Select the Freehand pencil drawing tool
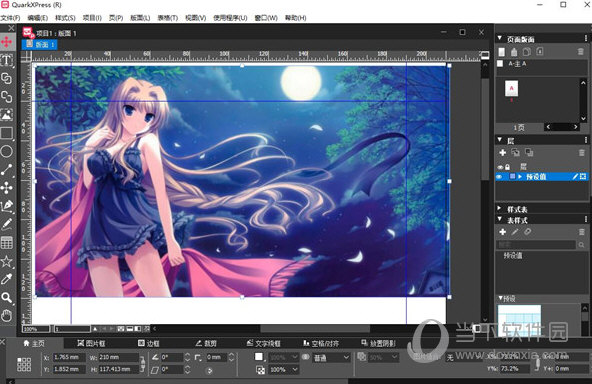 tap(7, 224)
